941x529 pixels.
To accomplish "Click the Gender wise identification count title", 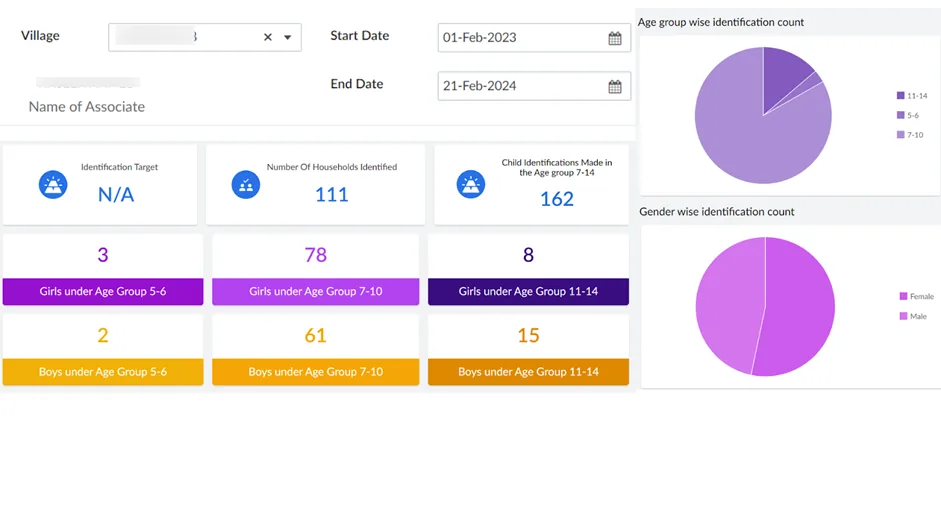I will point(717,211).
